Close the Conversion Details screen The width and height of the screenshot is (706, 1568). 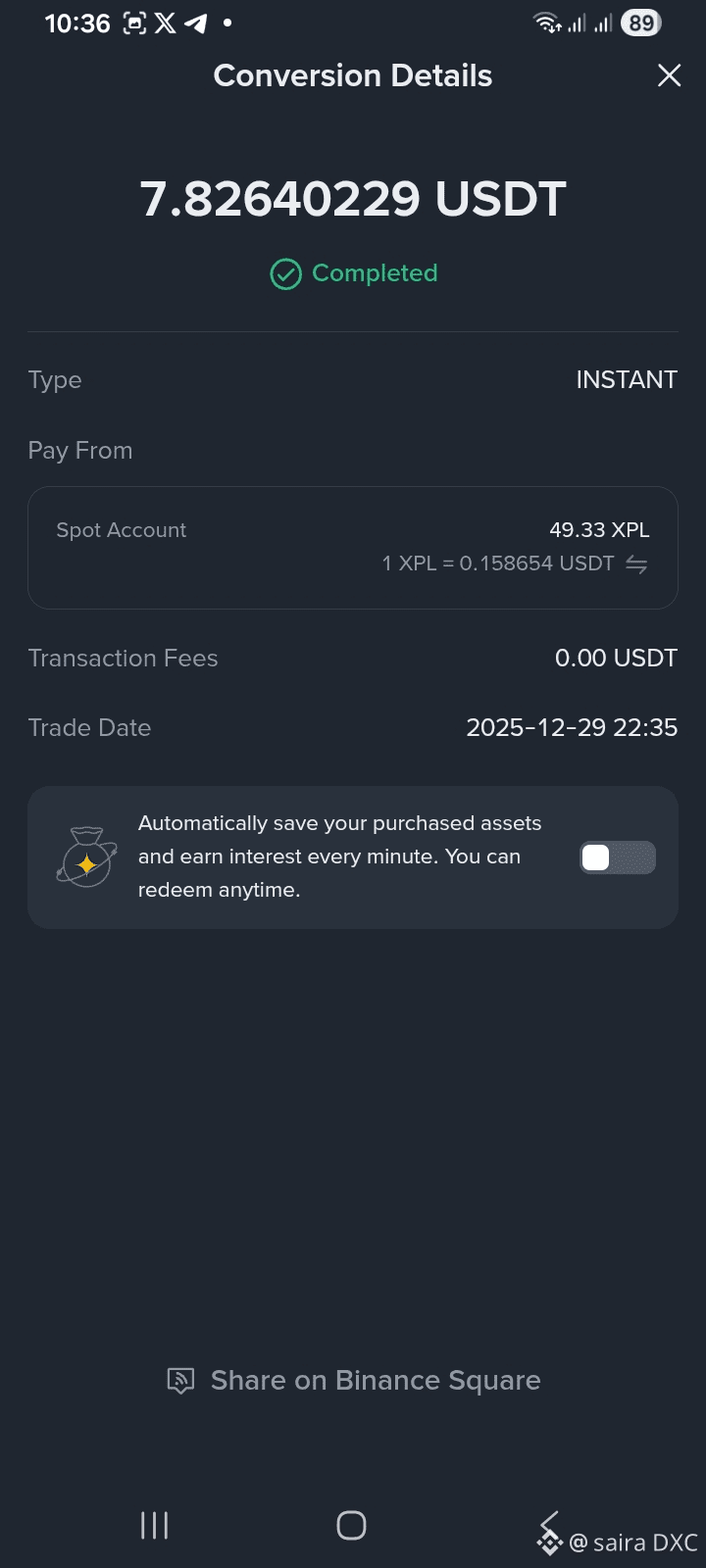click(670, 75)
